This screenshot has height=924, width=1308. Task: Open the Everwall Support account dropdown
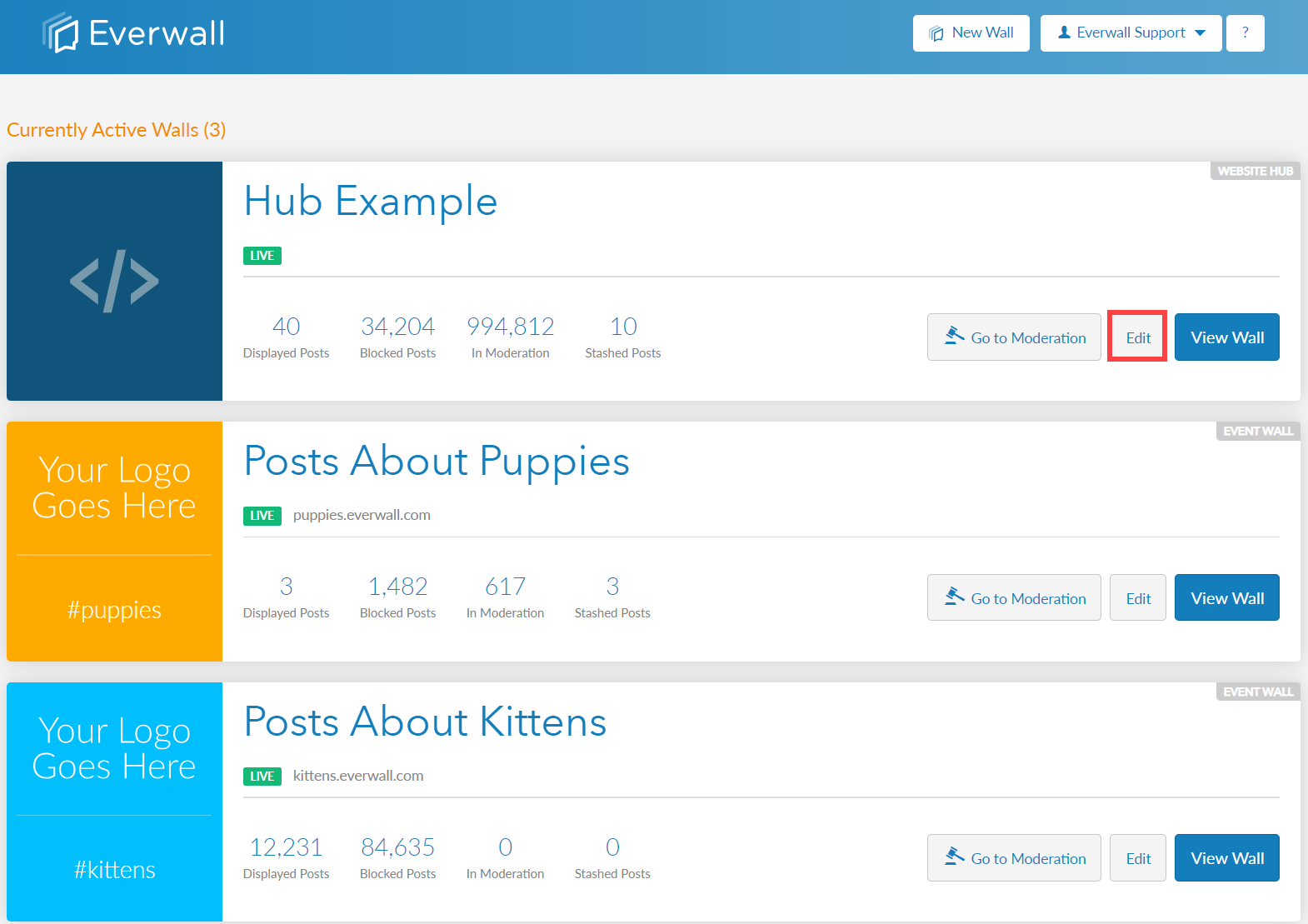[x=1131, y=33]
